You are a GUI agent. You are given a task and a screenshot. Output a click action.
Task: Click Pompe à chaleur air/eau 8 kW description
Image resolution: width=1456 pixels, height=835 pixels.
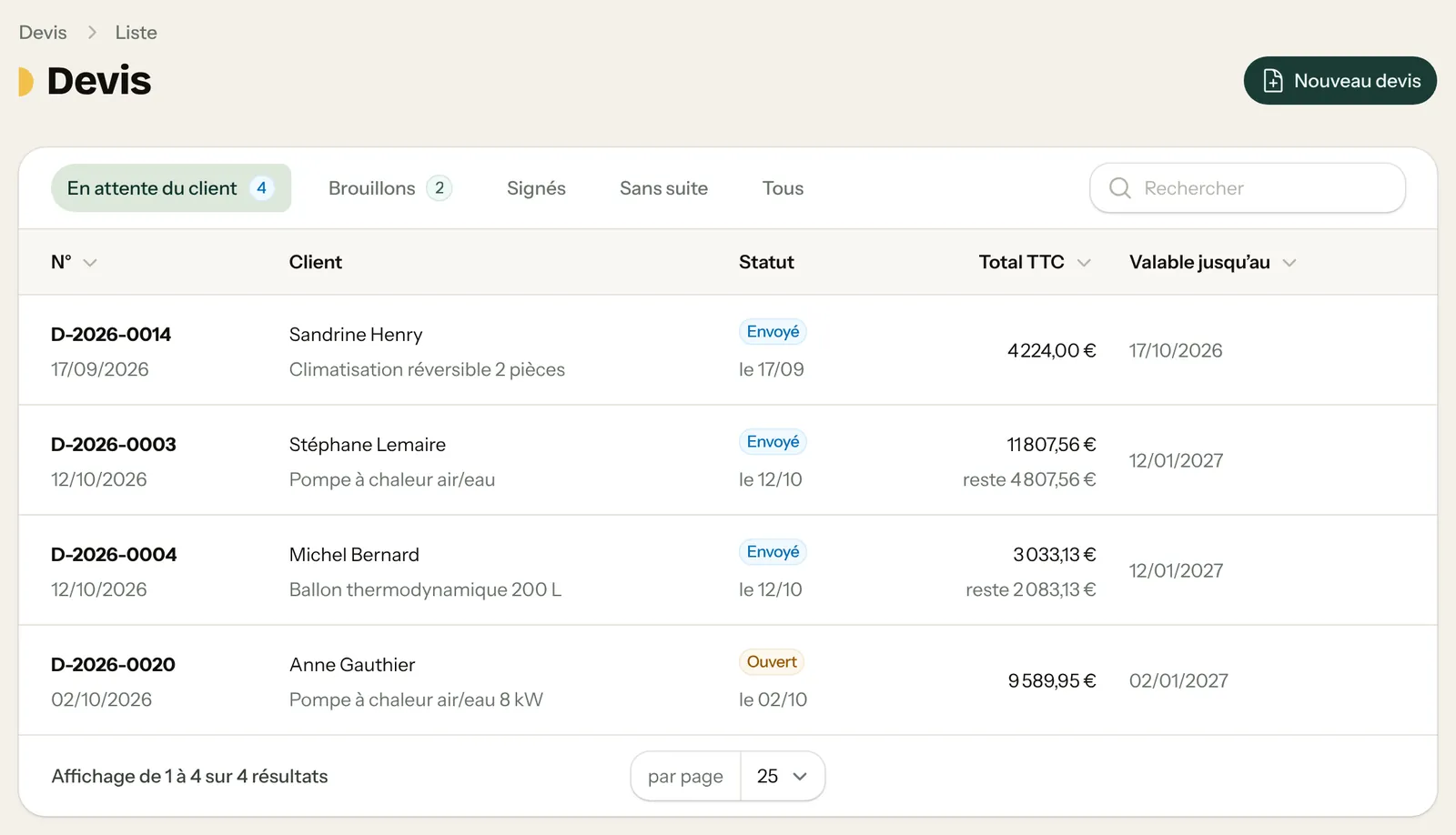coord(416,699)
